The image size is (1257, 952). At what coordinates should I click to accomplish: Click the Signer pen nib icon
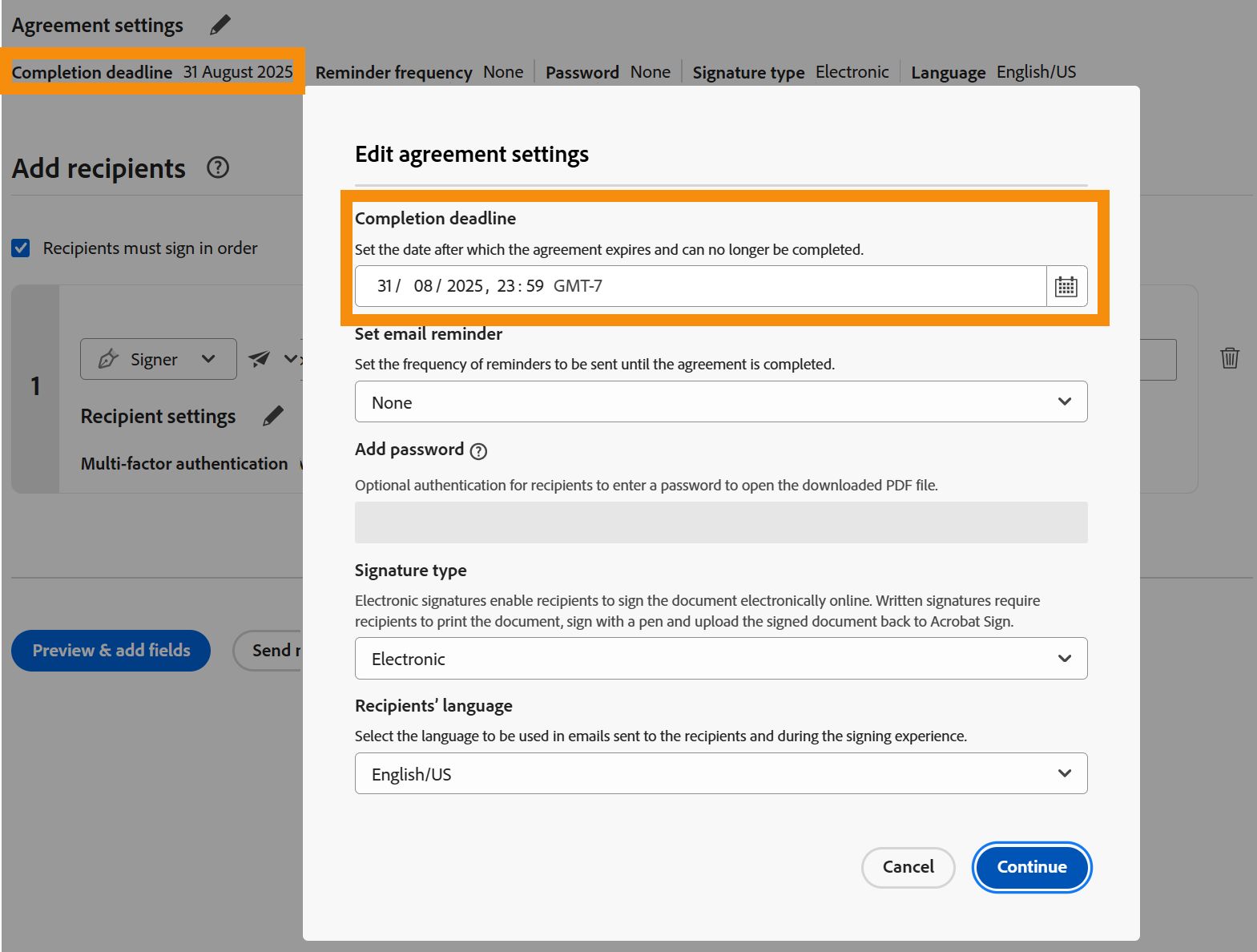coord(108,359)
